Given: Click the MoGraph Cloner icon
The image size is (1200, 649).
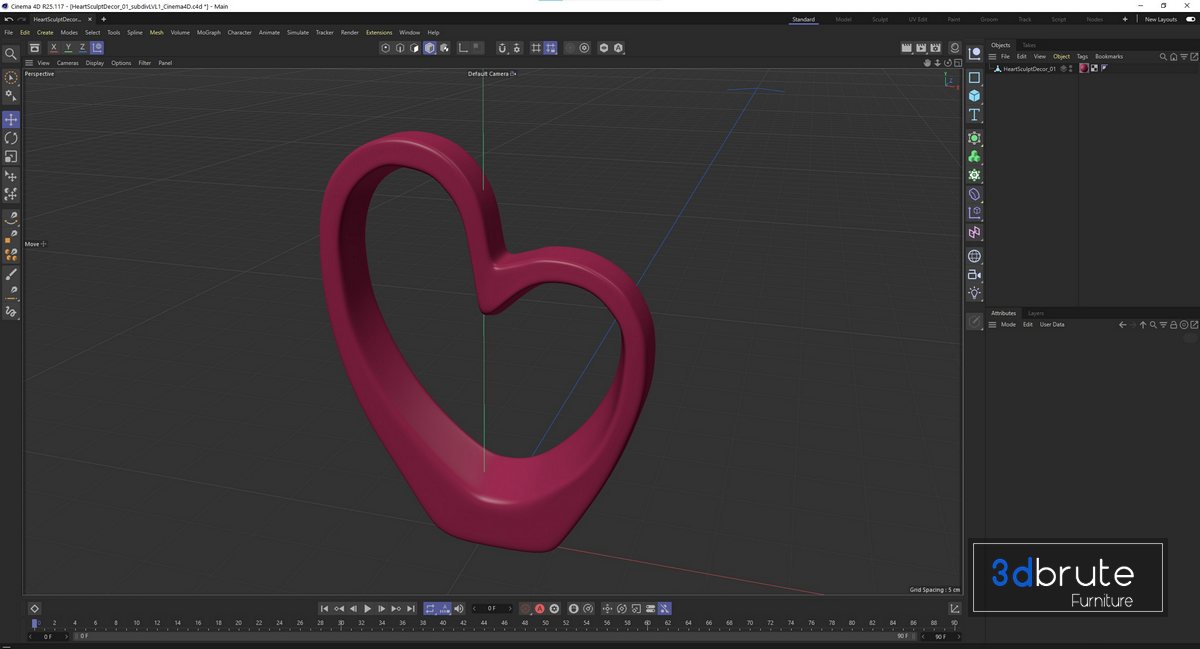Looking at the screenshot, I should pos(974,157).
